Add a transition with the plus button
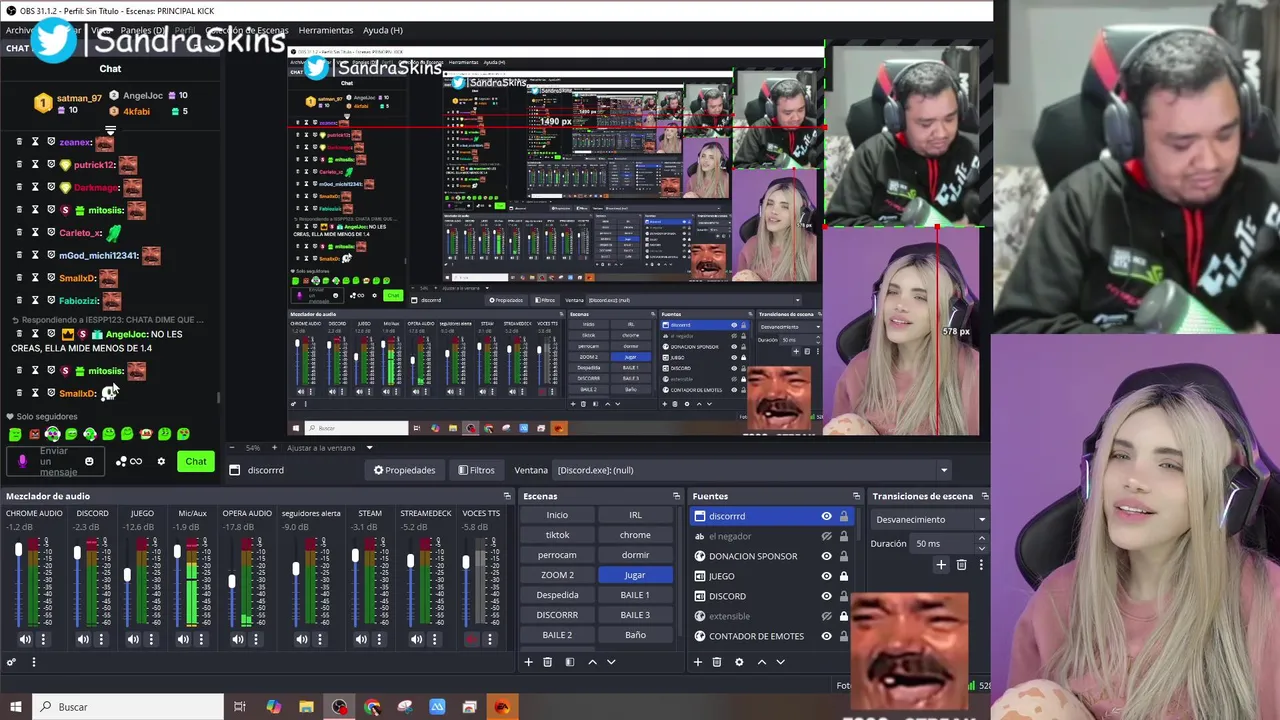The width and height of the screenshot is (1280, 720). pyautogui.click(x=941, y=565)
